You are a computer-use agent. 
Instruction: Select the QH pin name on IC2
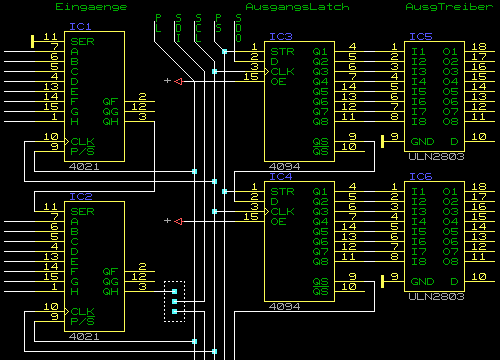coord(110,292)
